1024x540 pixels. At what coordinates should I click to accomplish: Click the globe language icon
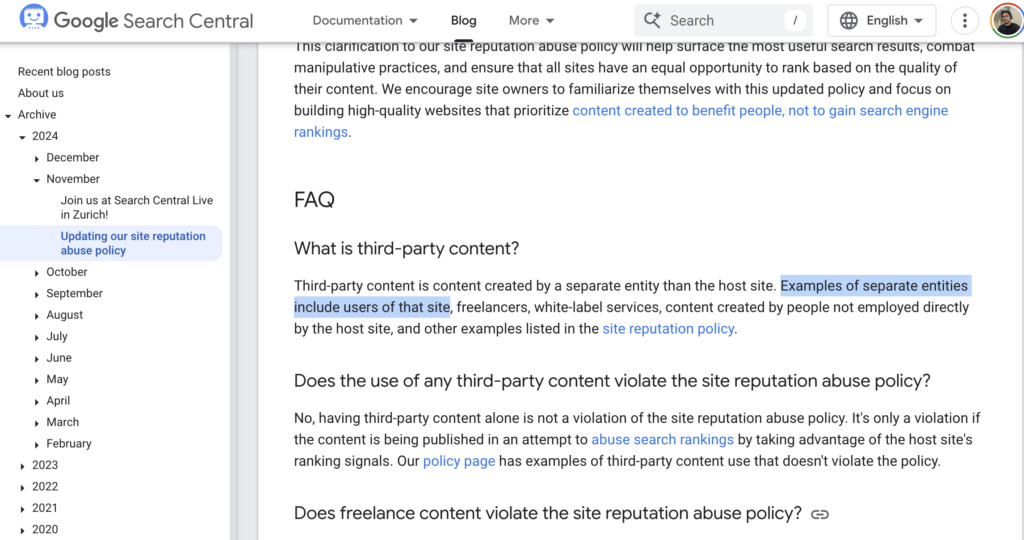click(x=849, y=20)
